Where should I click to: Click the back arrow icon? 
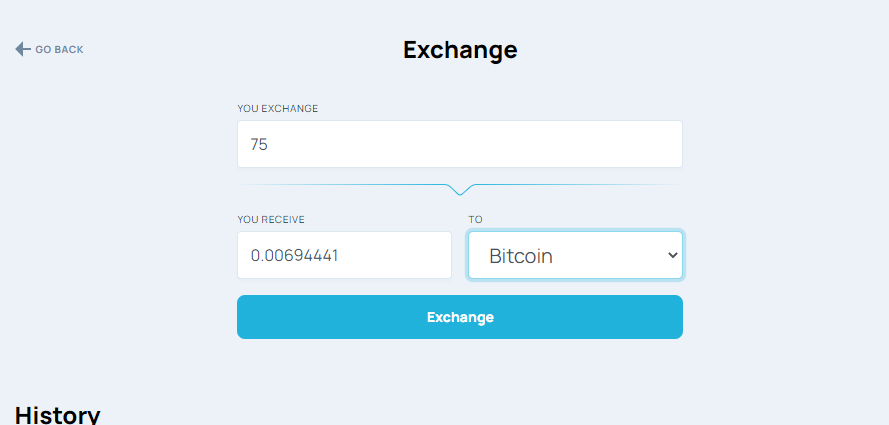[23, 49]
